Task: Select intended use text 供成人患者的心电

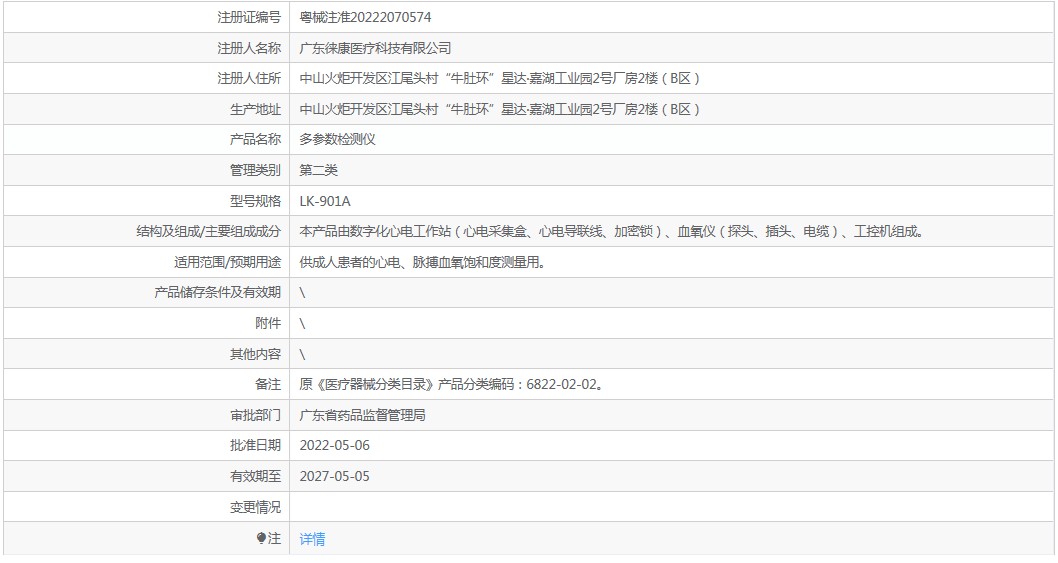Action: 422,262
